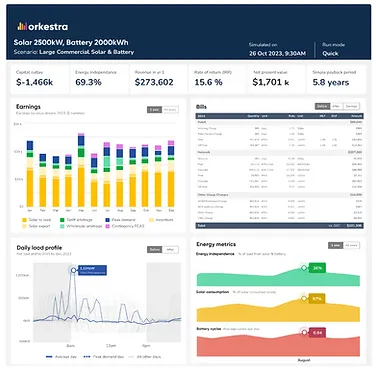Click the Average day legend item
This screenshot has width=376, height=371.
click(x=61, y=357)
